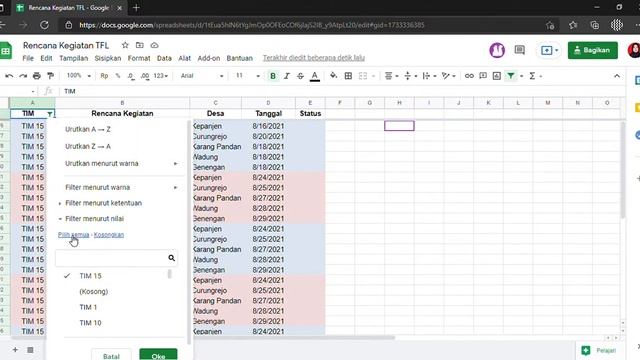Click the Batal button
The height and width of the screenshot is (360, 640).
tap(111, 356)
